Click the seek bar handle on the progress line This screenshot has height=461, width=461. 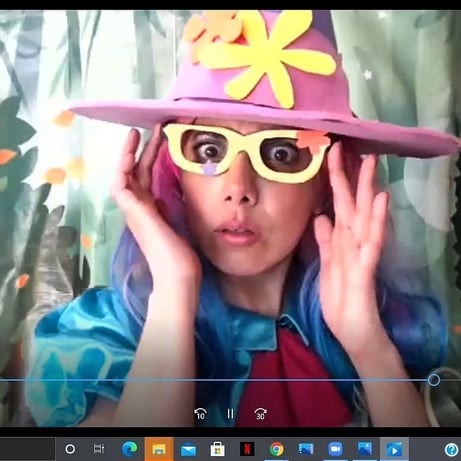pyautogui.click(x=434, y=380)
